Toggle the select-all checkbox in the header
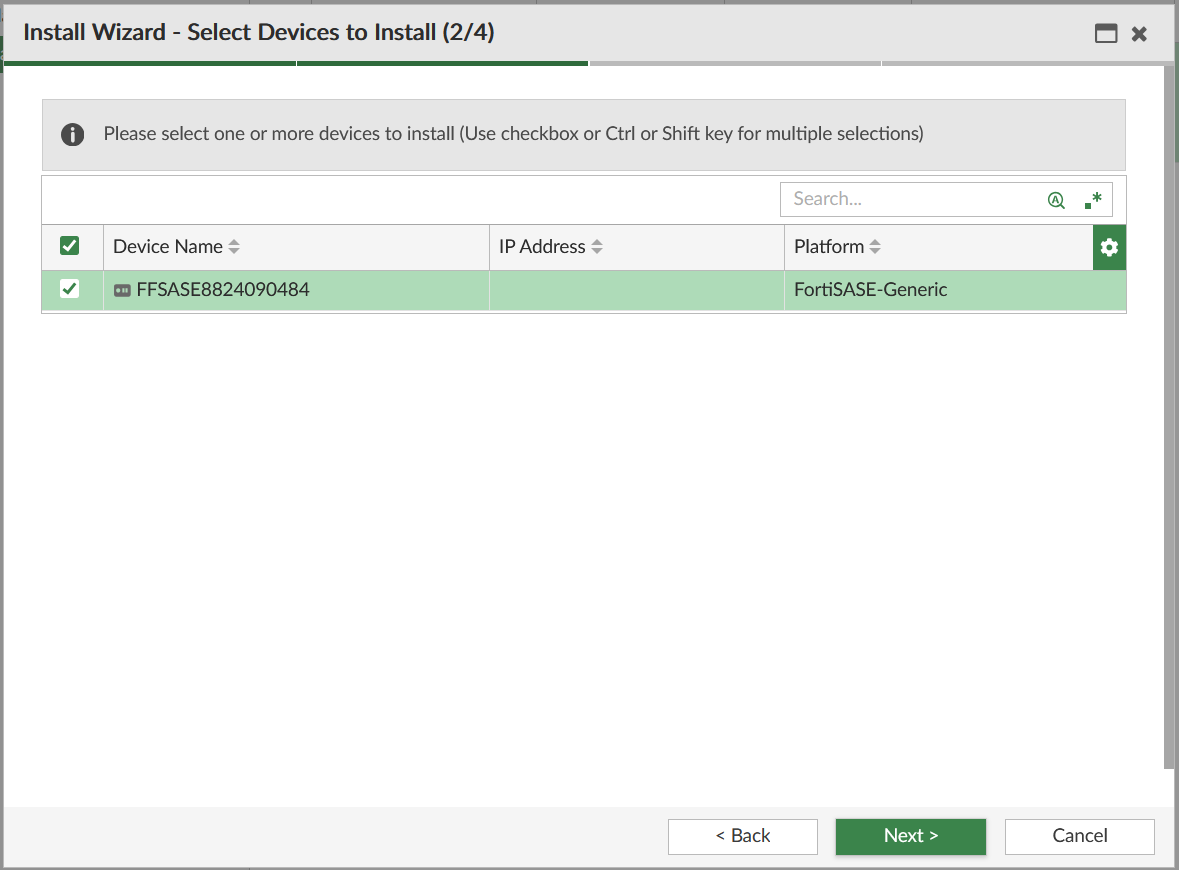 (x=69, y=246)
